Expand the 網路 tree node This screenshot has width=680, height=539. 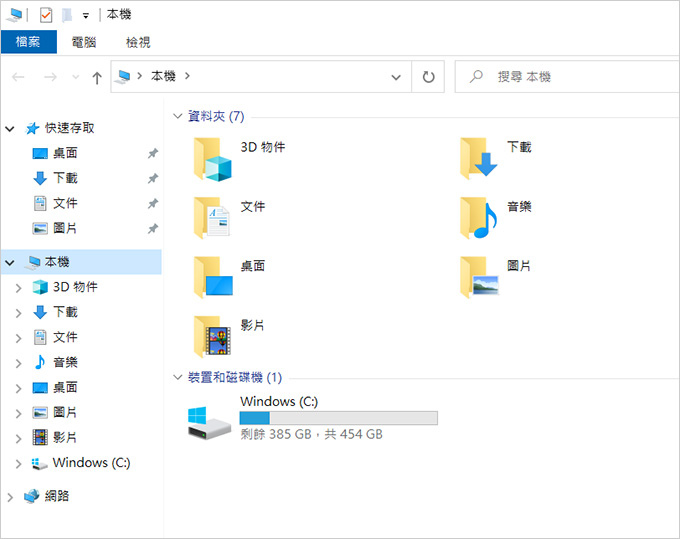coord(10,497)
